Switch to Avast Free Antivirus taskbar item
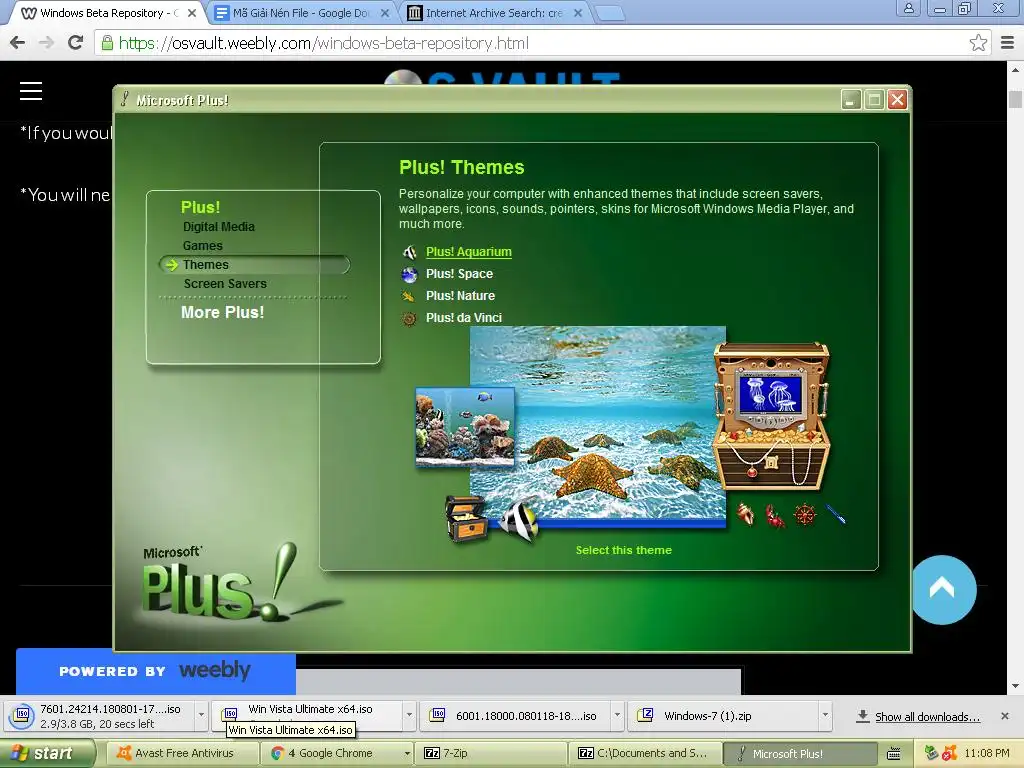 [181, 754]
